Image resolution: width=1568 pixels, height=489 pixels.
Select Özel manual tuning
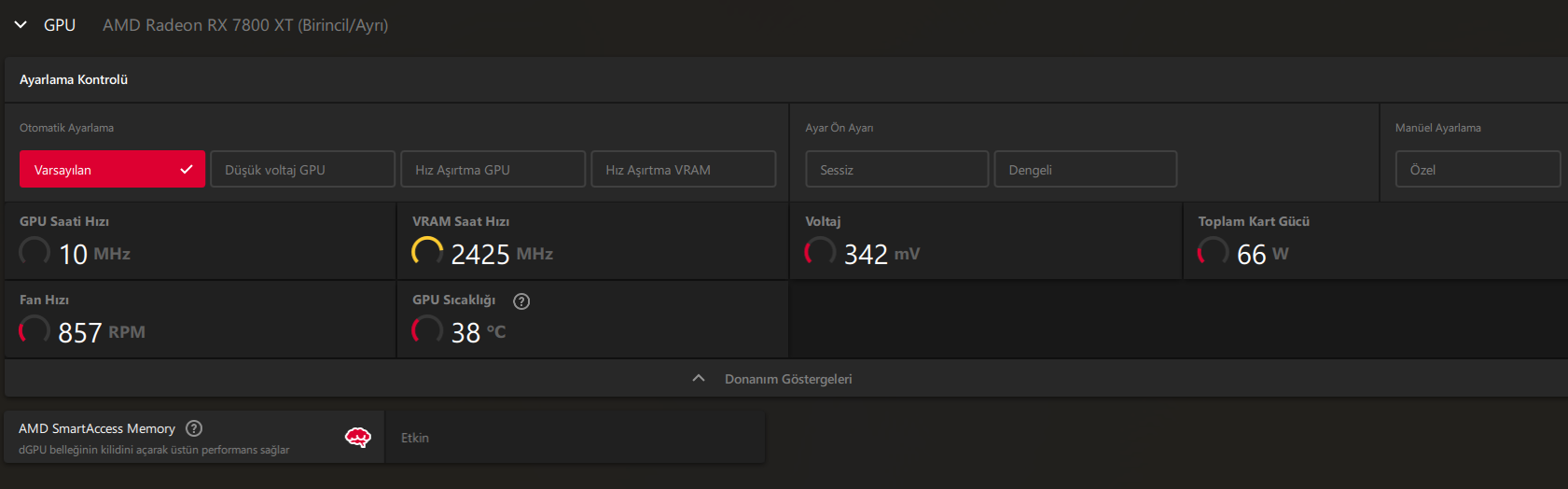(1478, 170)
